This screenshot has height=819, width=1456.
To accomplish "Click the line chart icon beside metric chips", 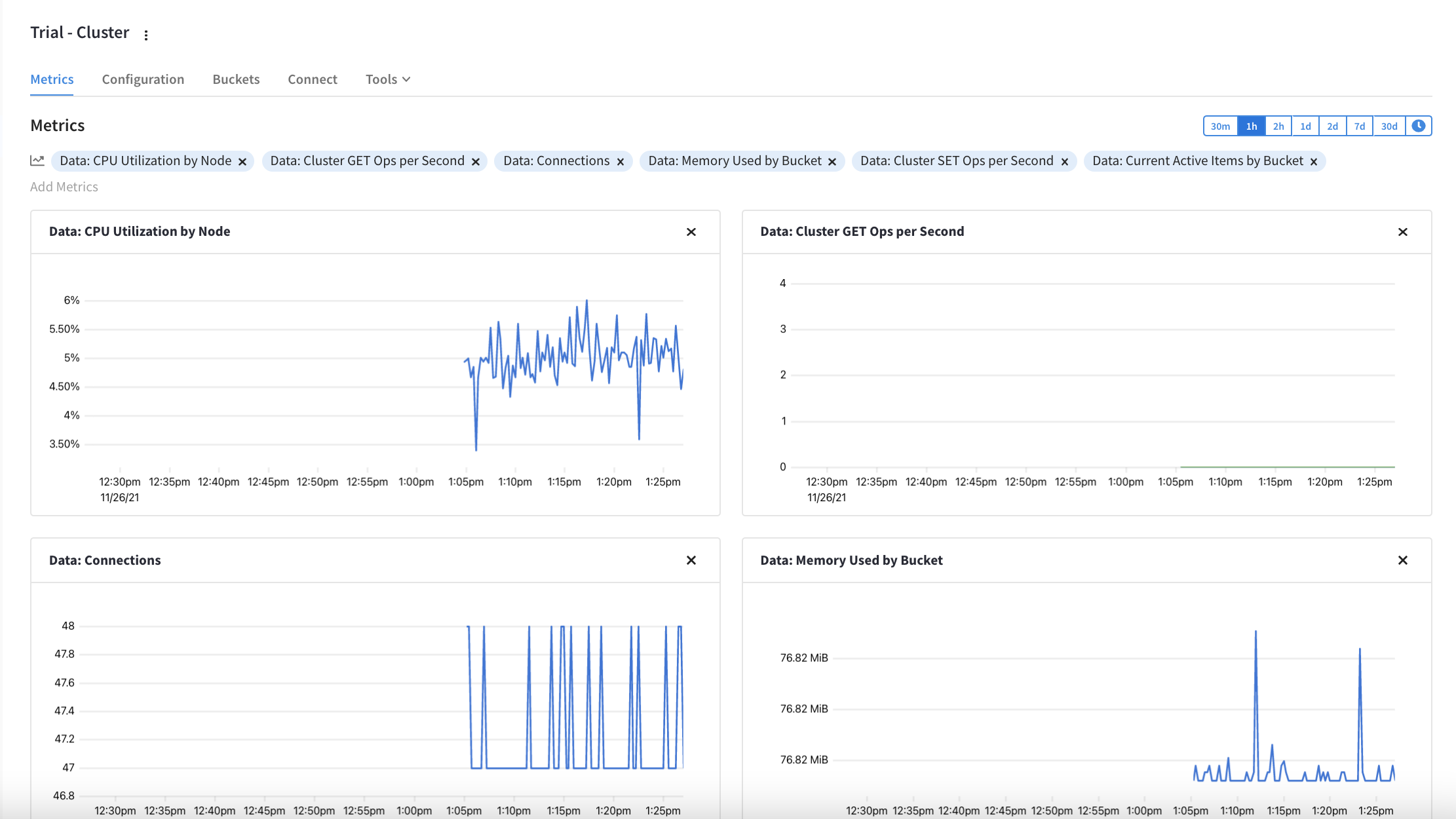I will click(37, 160).
